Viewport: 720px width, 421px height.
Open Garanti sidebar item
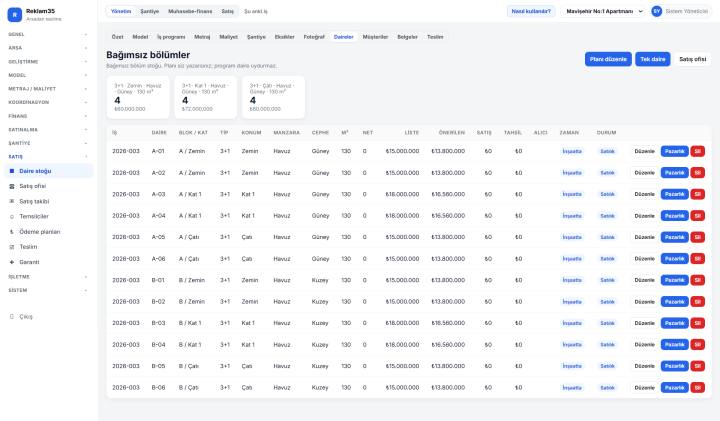(48, 262)
